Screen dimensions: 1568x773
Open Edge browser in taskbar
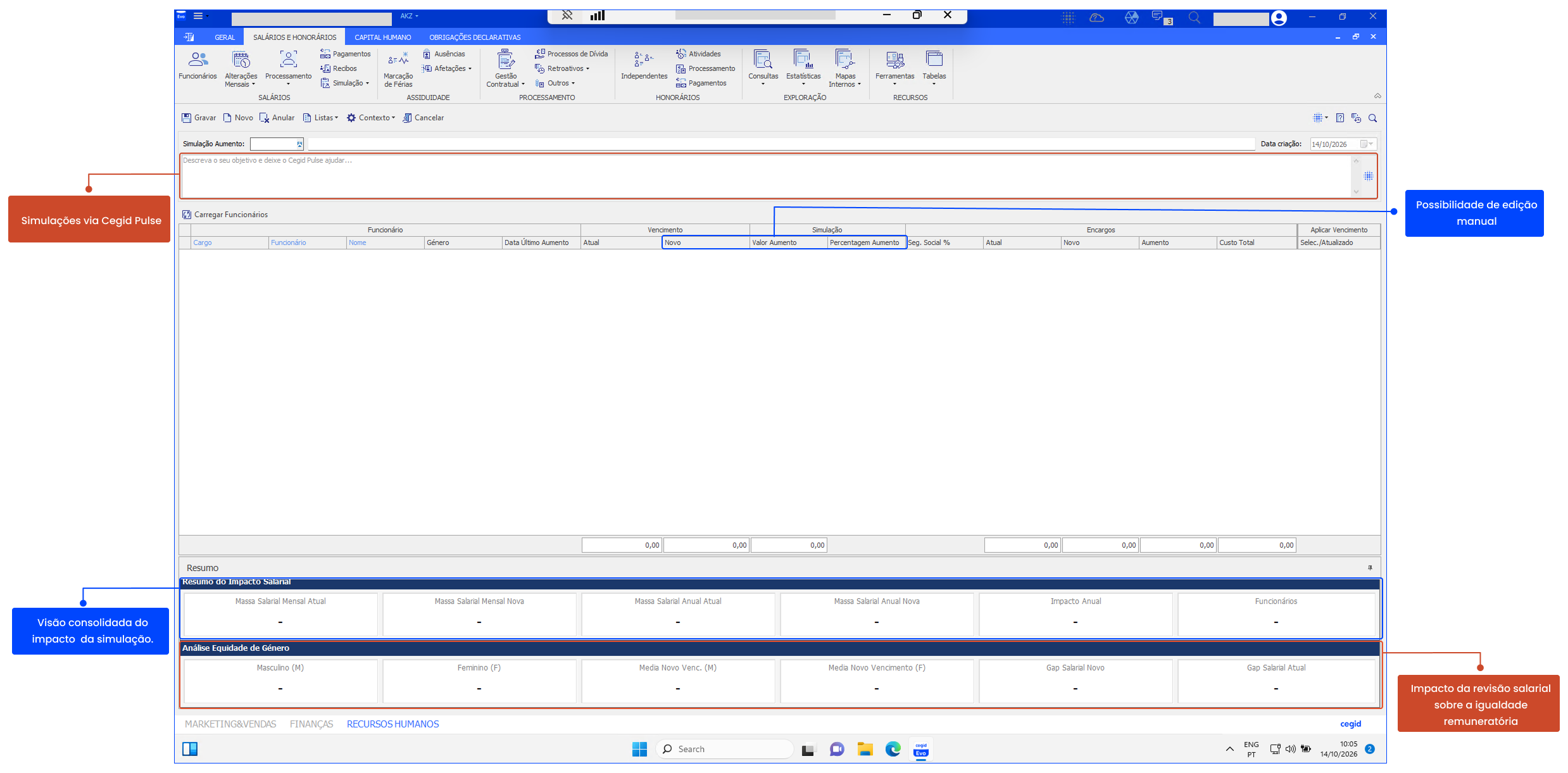point(893,749)
